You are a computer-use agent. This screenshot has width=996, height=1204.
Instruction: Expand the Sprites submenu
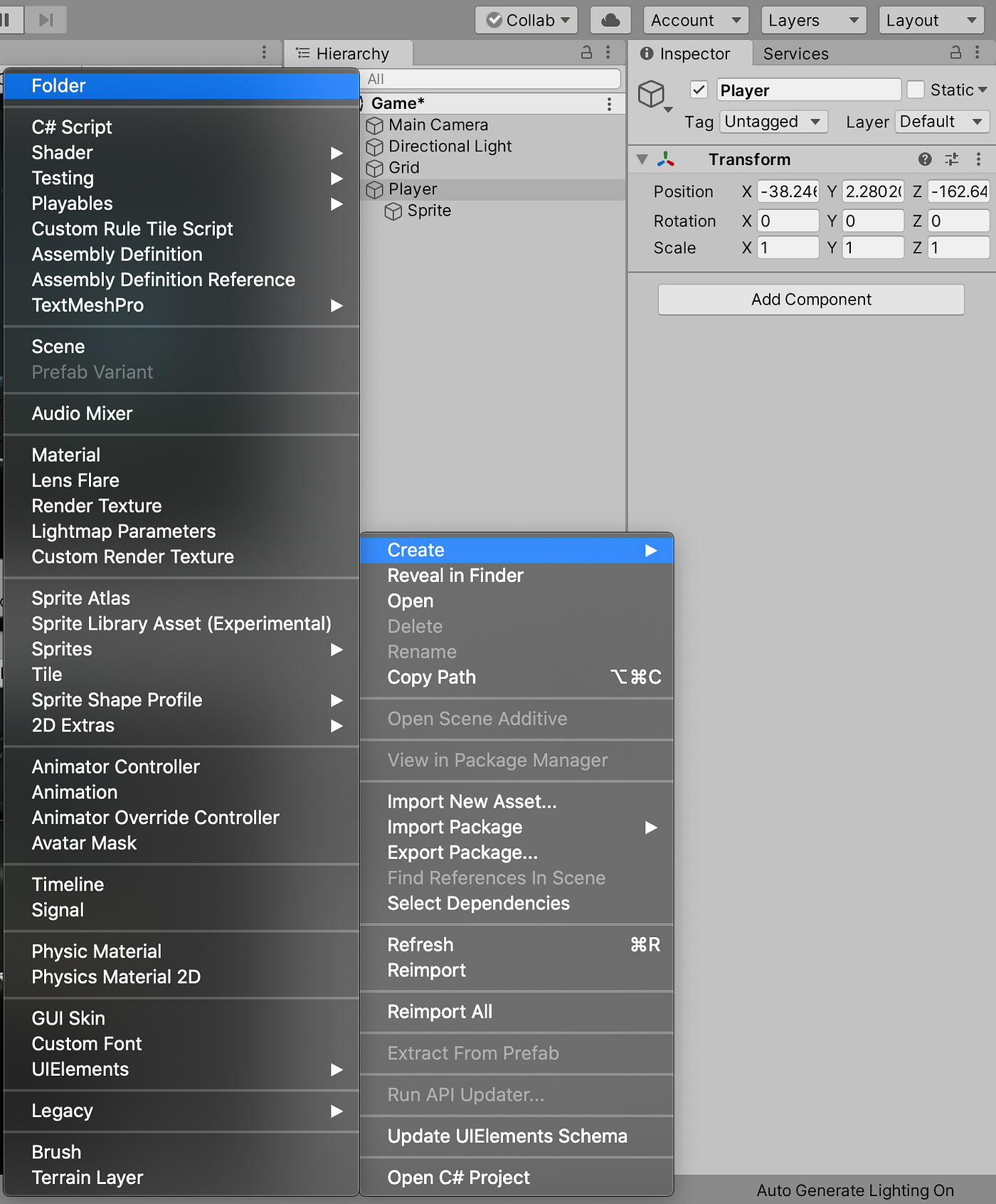pos(181,650)
